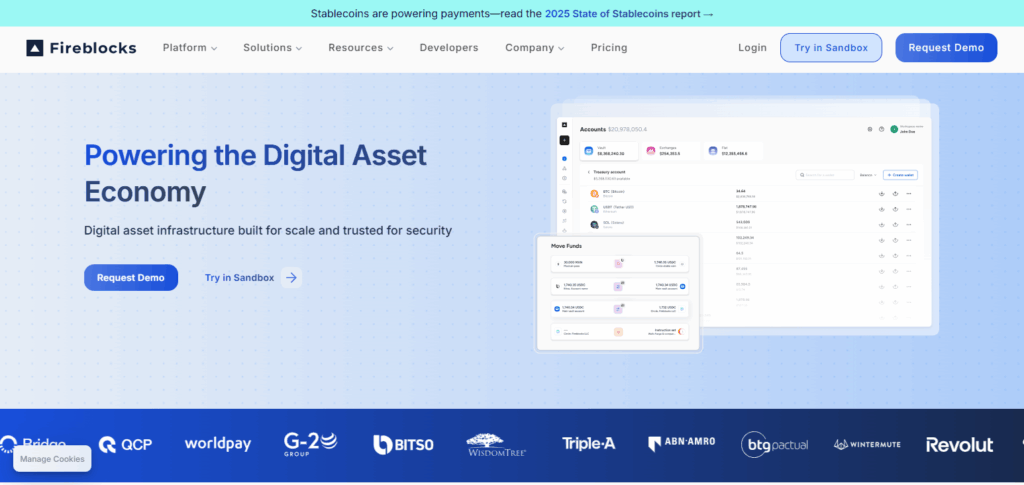The image size is (1024, 485).
Task: Click the black plus button in preview sidebar
Action: pyautogui.click(x=564, y=140)
